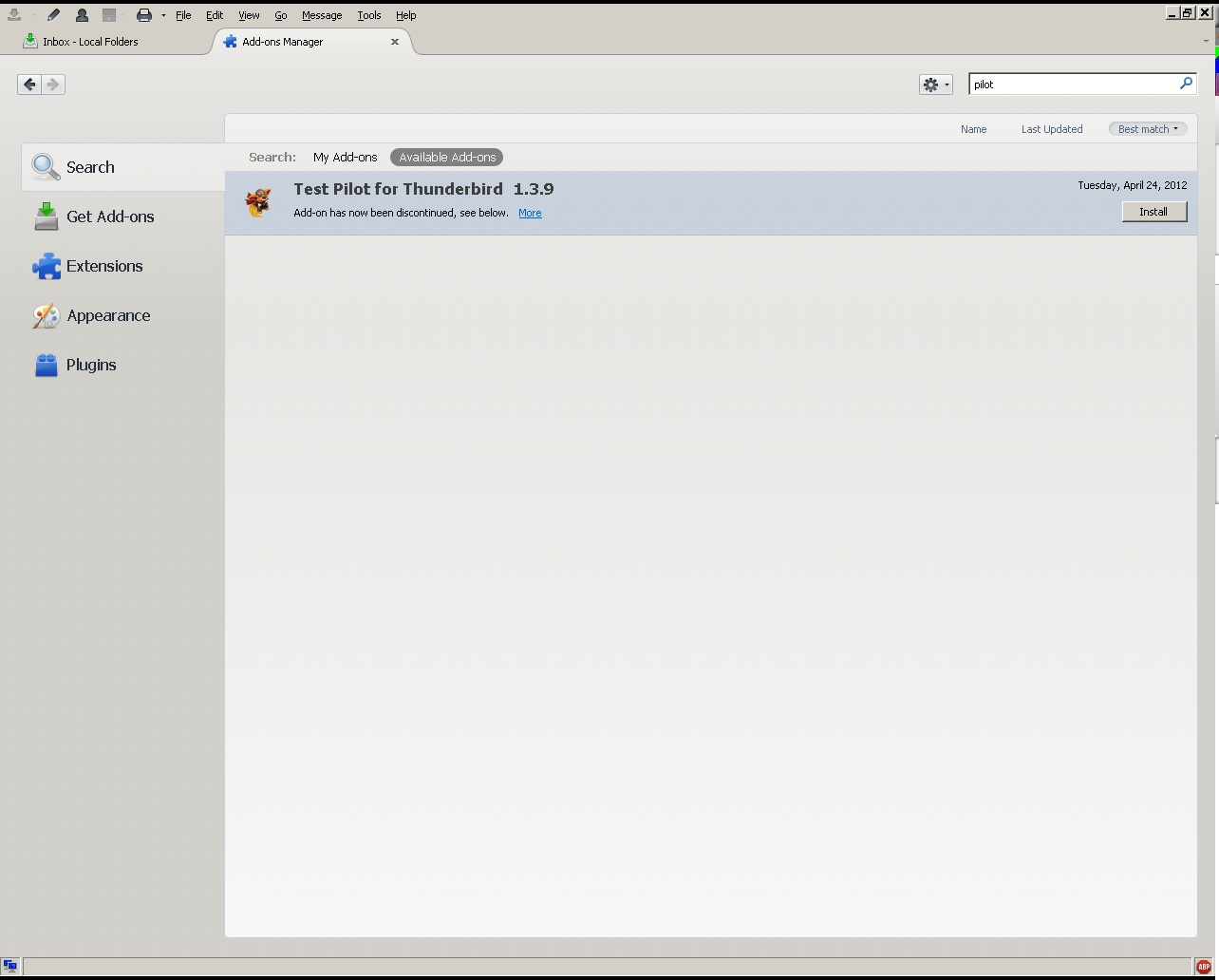1219x980 pixels.
Task: Open the Edit menu
Action: [215, 15]
